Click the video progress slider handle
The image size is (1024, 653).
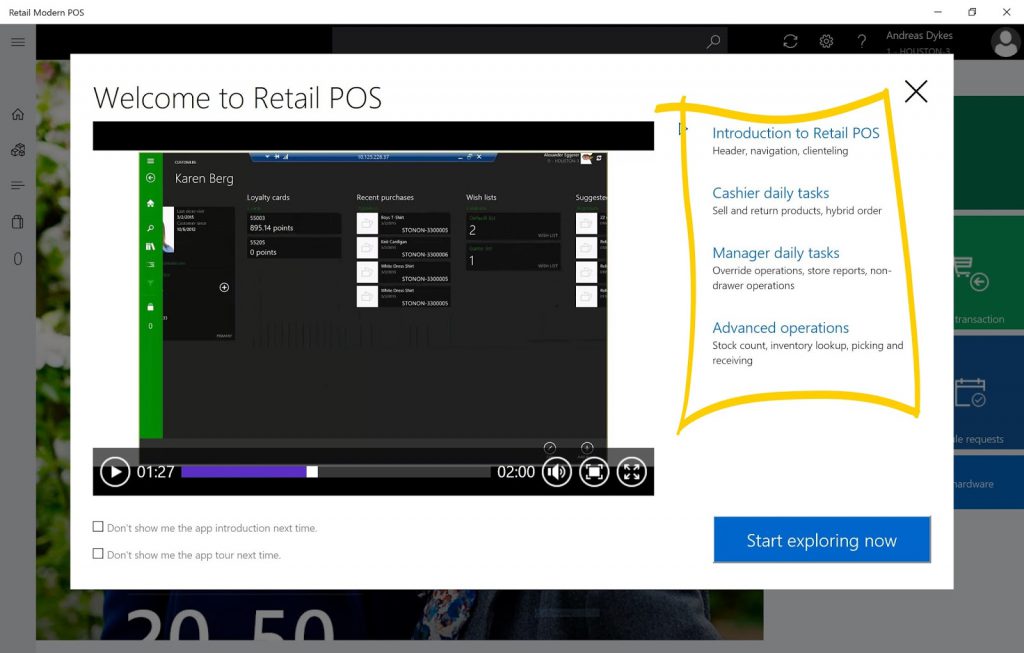pos(312,471)
